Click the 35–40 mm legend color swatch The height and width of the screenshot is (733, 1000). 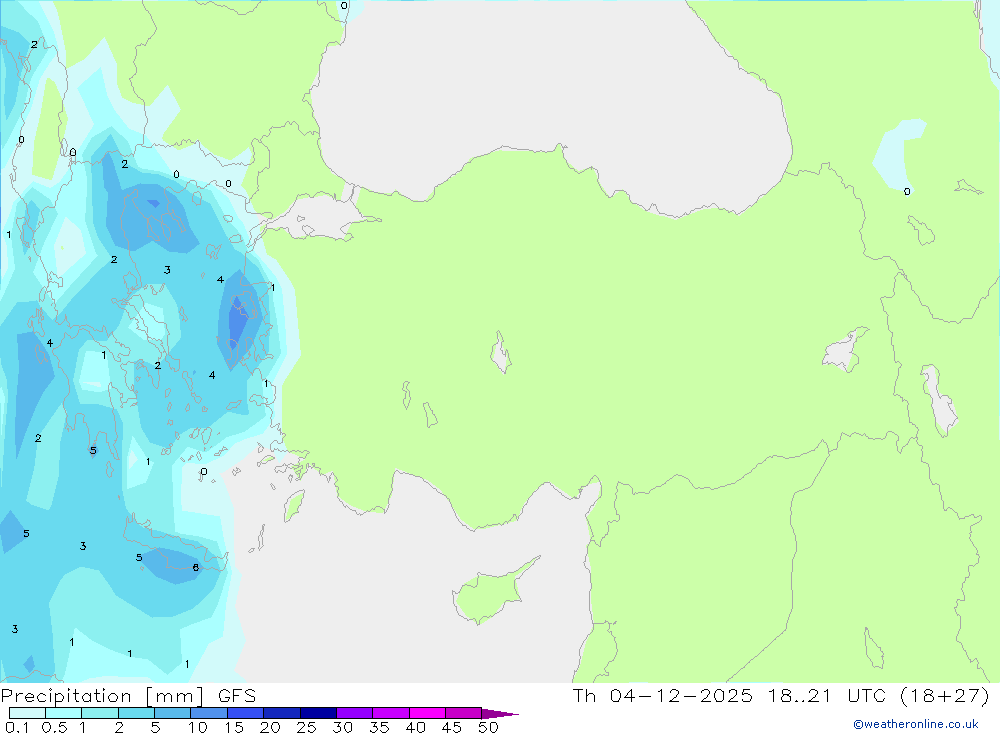390,713
